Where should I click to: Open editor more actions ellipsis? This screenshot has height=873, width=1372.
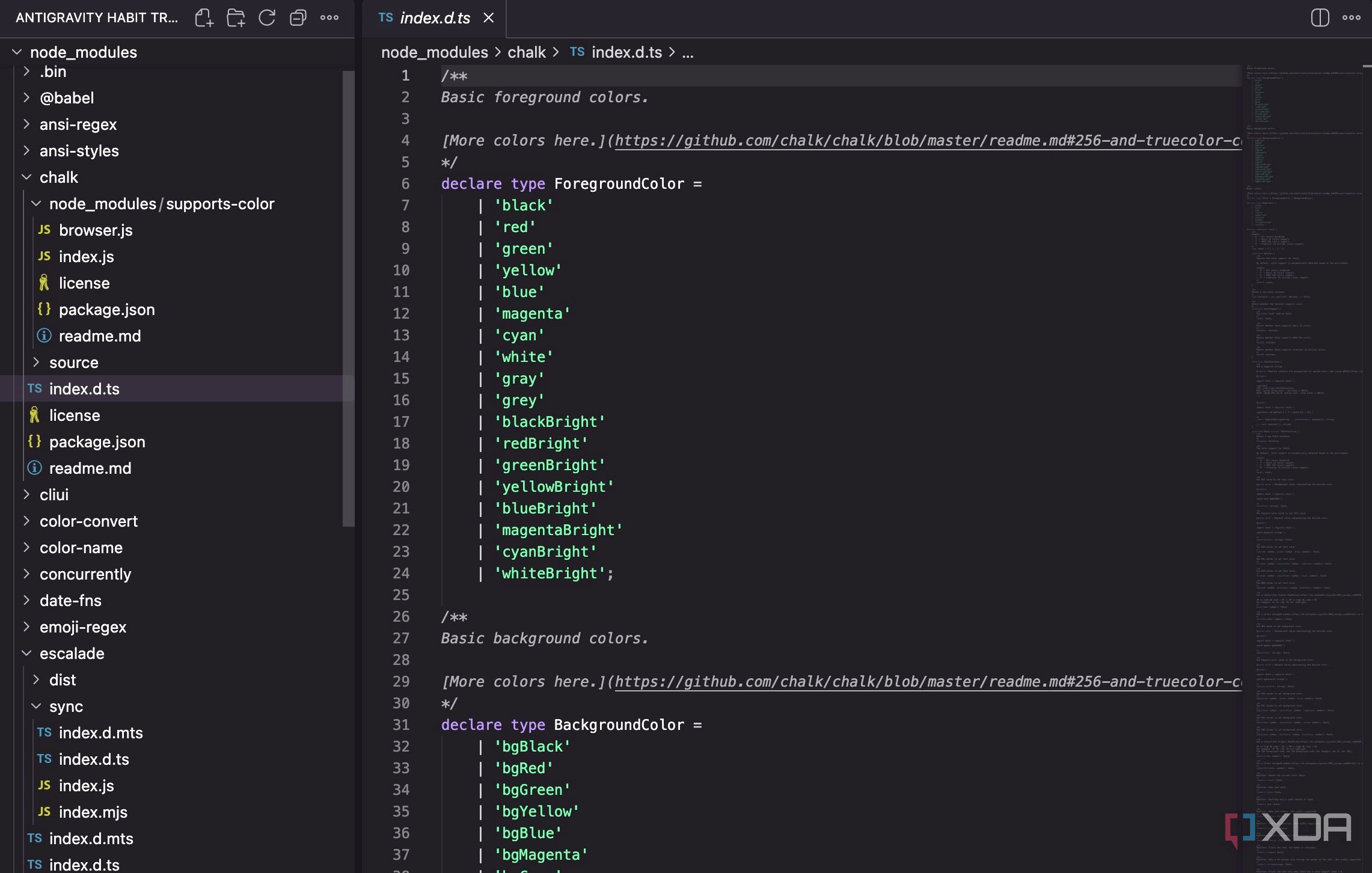[x=1351, y=17]
